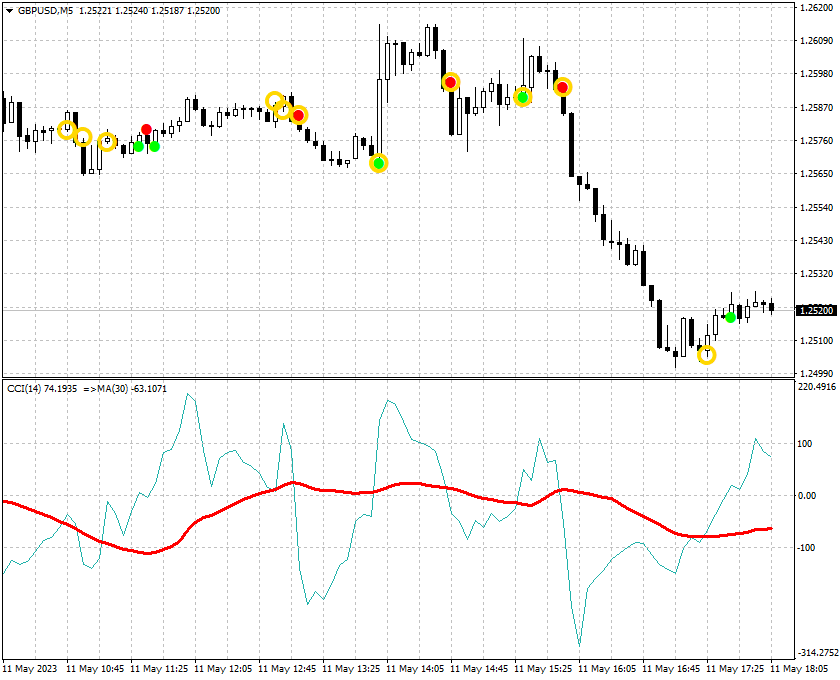The image size is (840, 680).
Task: Click the ringed green dot between the two red ringed dots
Action: click(x=522, y=98)
